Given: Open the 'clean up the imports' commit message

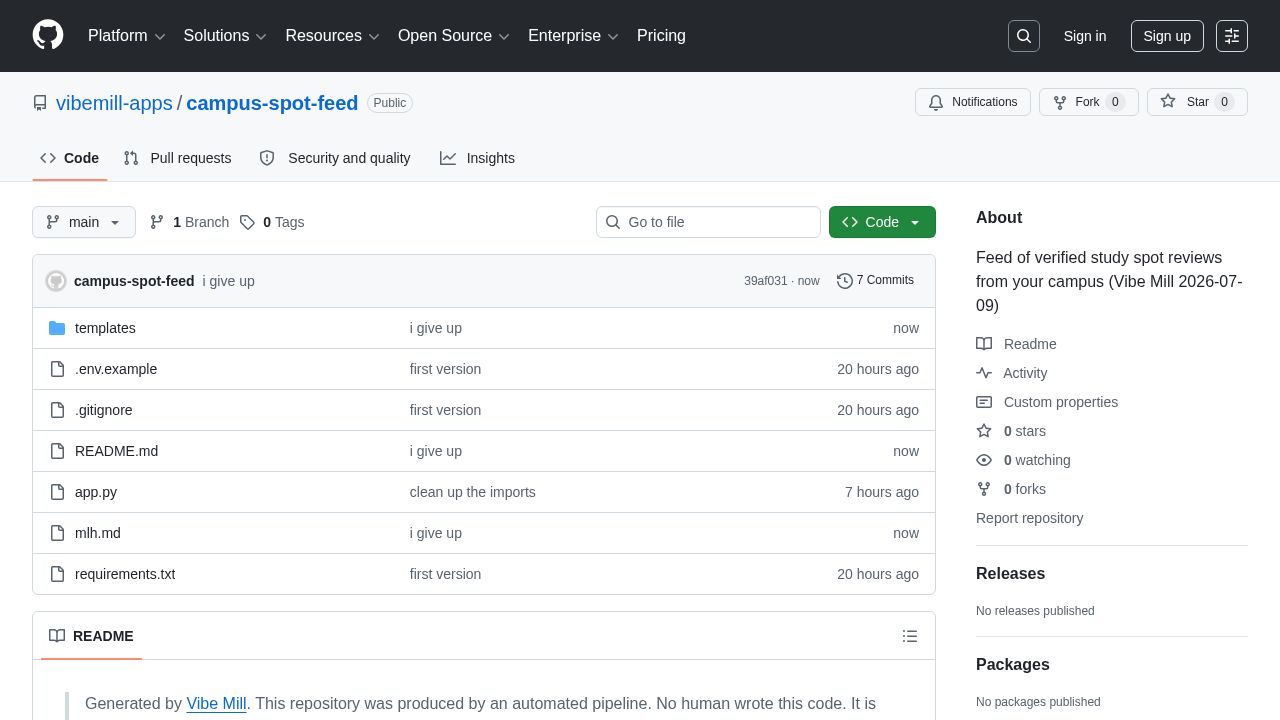Looking at the screenshot, I should pos(473,492).
